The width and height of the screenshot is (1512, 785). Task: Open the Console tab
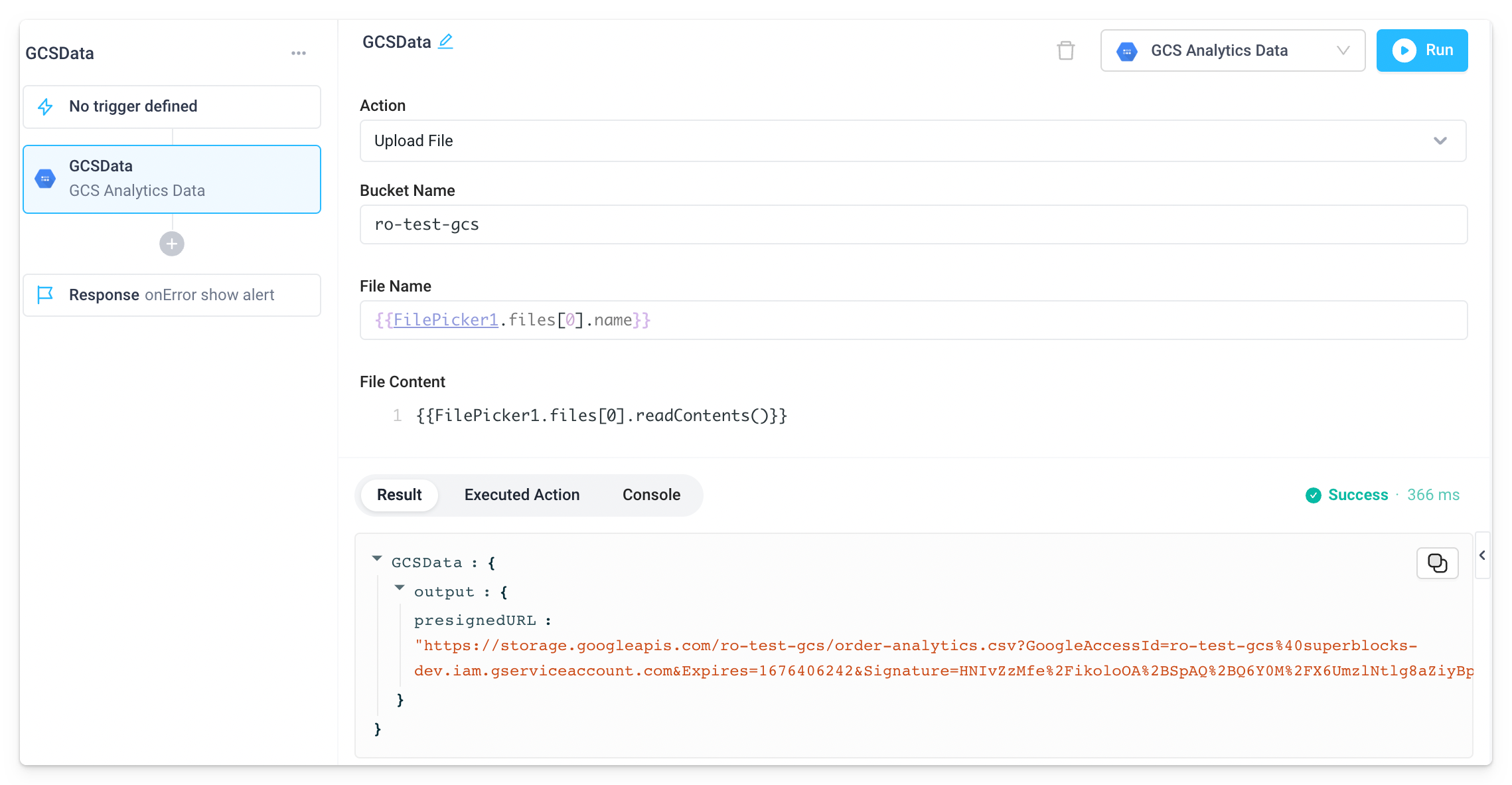pyautogui.click(x=650, y=494)
